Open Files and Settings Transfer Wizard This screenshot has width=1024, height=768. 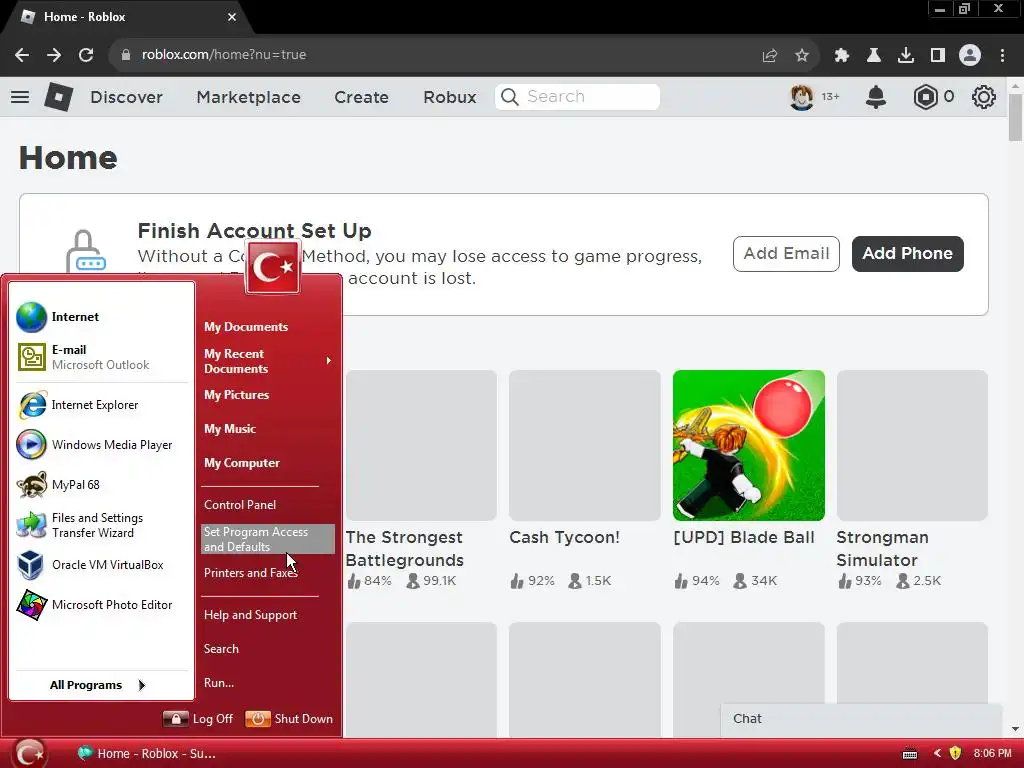click(x=101, y=525)
